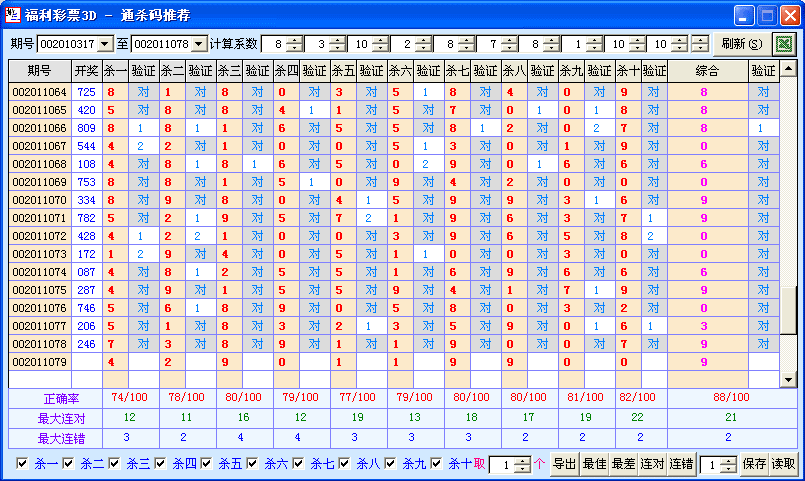Screen dimensions: 805x481
Task: Click draw result 087
Action: click(x=86, y=272)
